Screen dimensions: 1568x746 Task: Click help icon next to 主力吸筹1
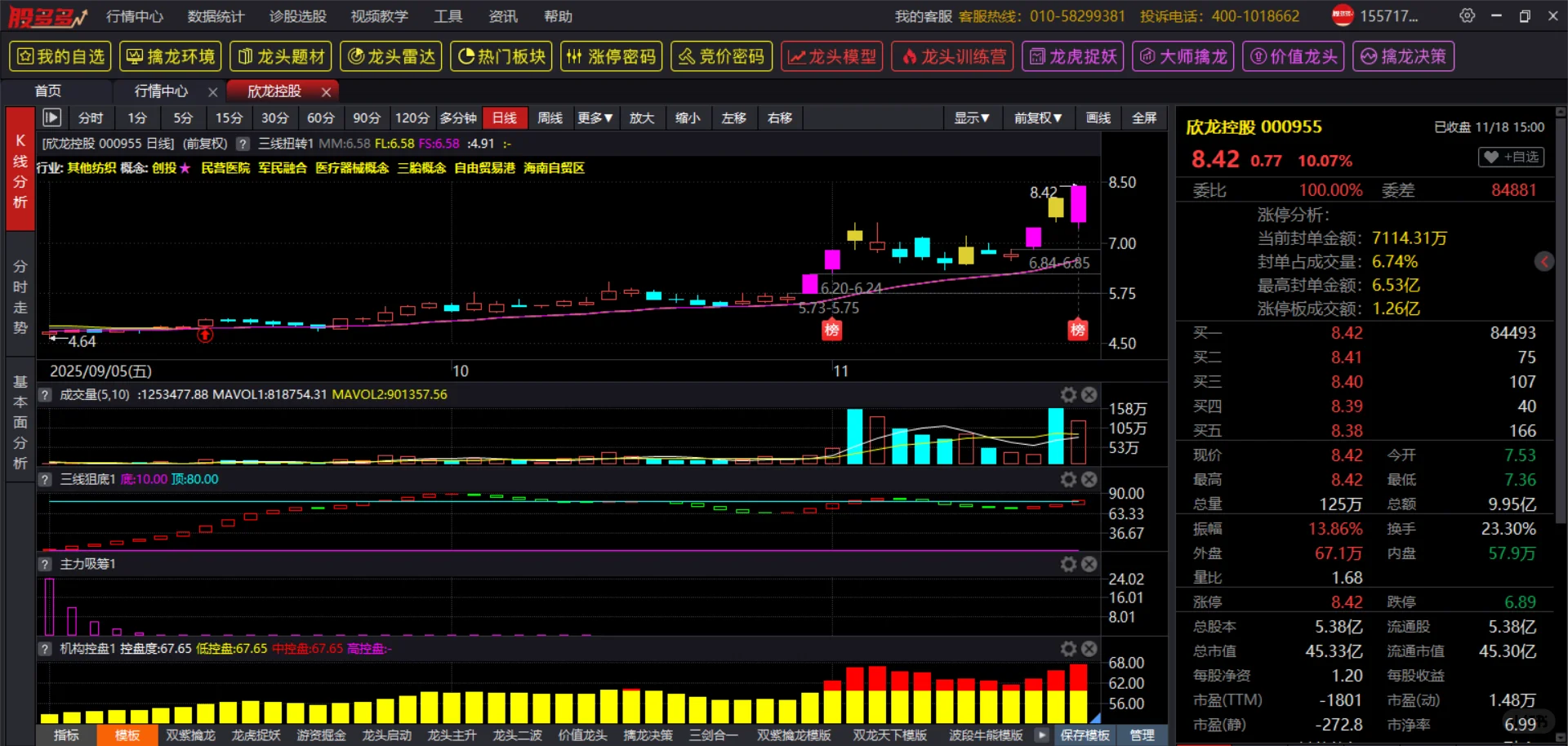pos(46,564)
